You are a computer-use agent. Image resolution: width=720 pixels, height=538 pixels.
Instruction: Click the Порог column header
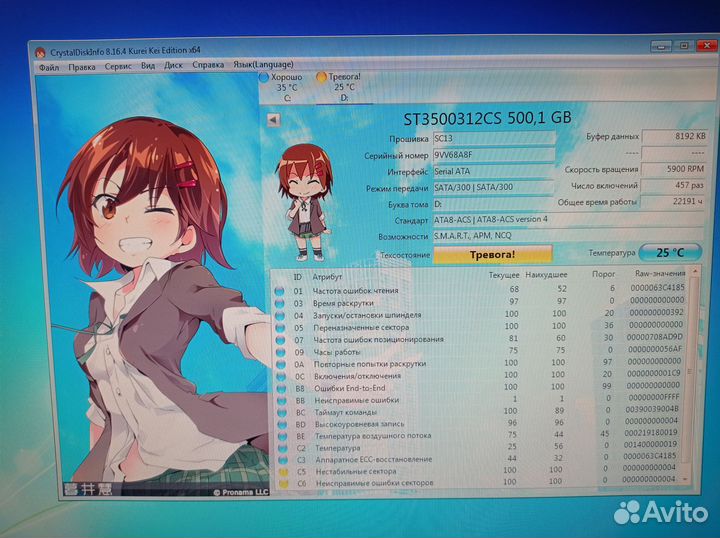[x=603, y=274]
